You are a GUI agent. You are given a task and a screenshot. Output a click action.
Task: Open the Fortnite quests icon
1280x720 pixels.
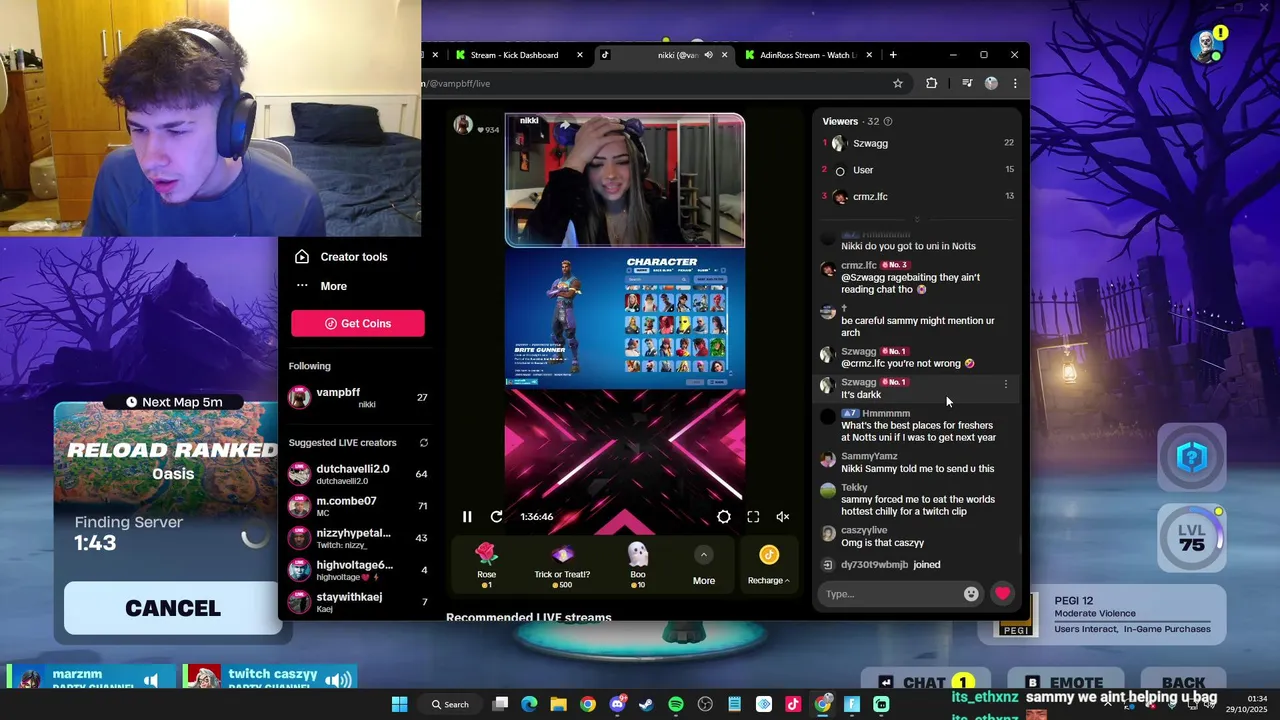click(1192, 458)
